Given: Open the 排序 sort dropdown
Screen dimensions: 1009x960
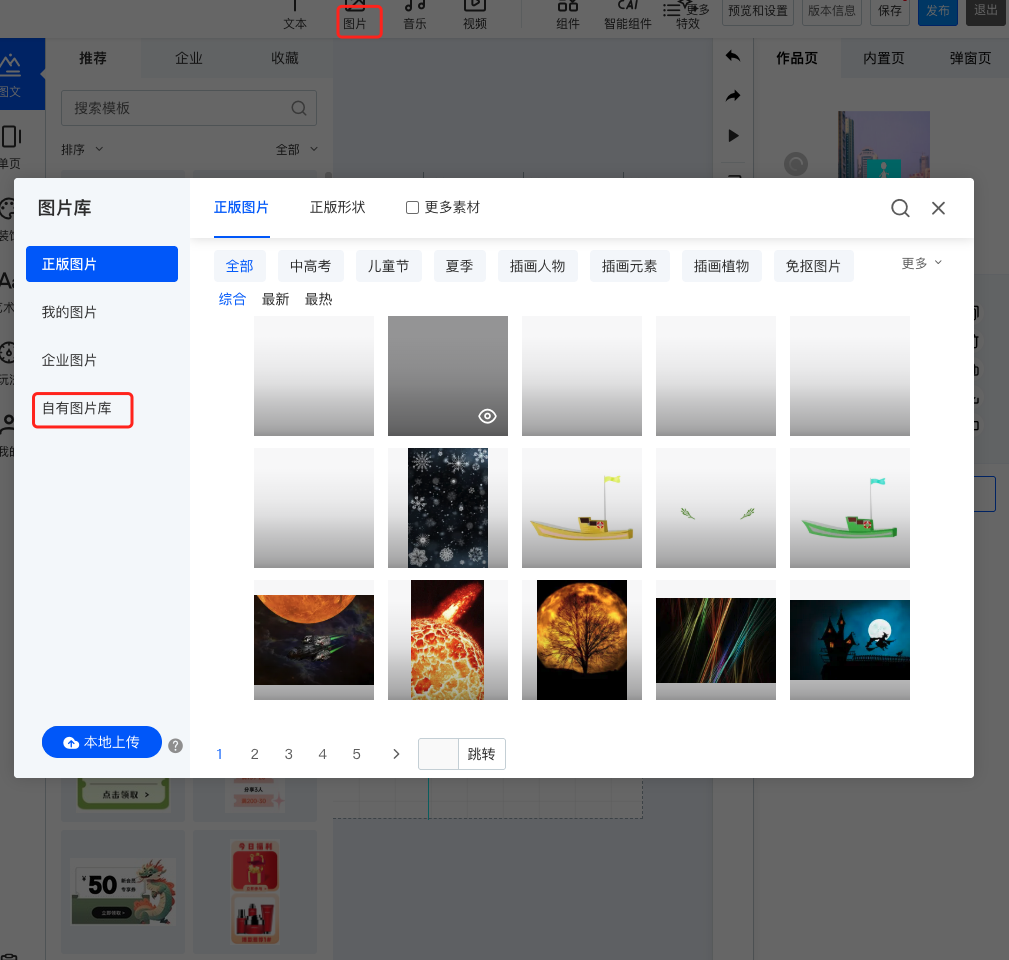Looking at the screenshot, I should (x=82, y=149).
